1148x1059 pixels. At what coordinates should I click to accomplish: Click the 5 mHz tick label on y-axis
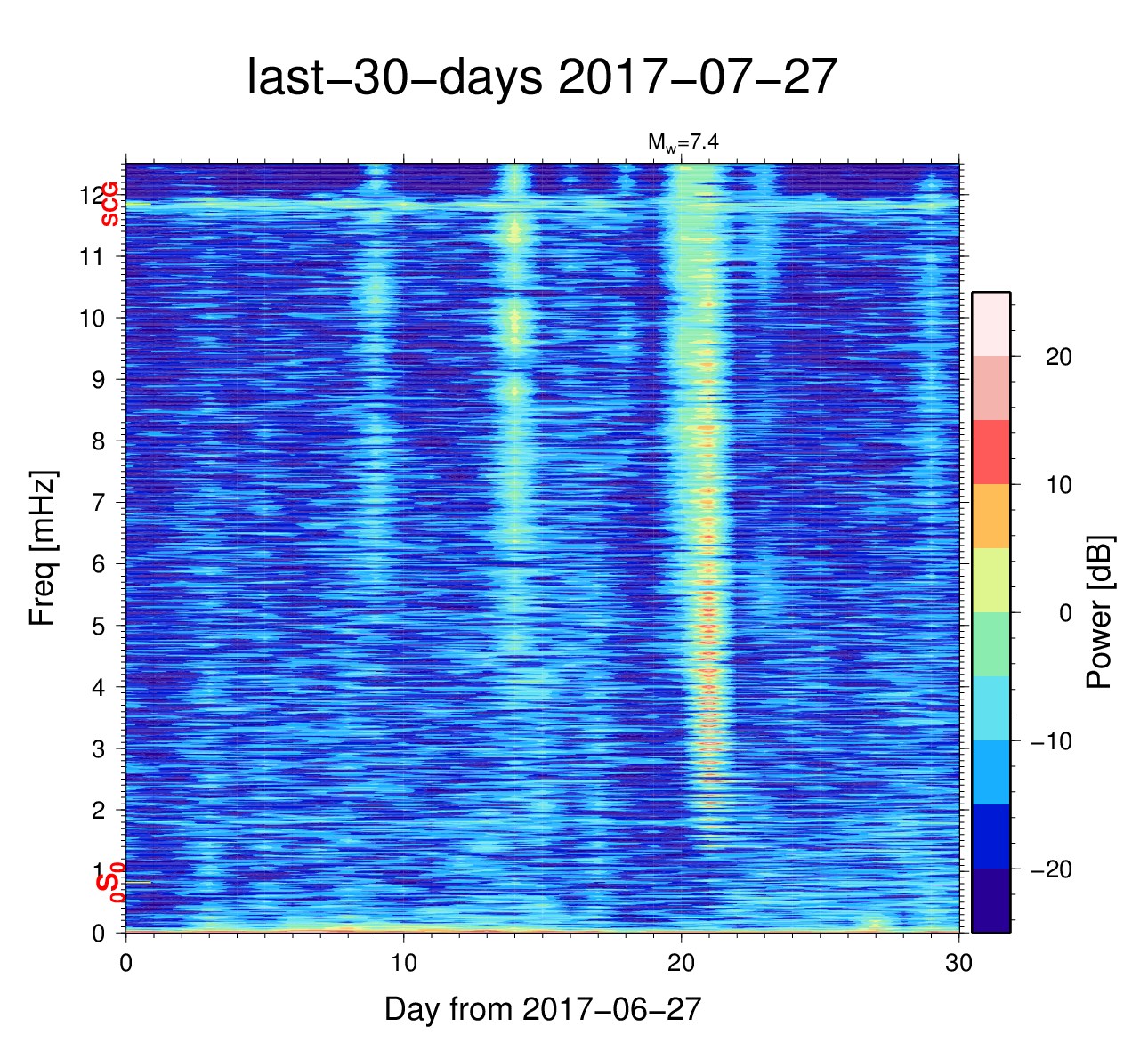point(99,626)
